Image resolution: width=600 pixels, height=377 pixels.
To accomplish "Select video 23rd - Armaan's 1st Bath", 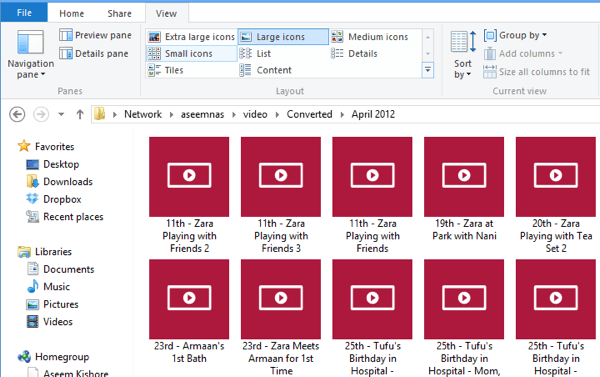I will click(x=189, y=312).
